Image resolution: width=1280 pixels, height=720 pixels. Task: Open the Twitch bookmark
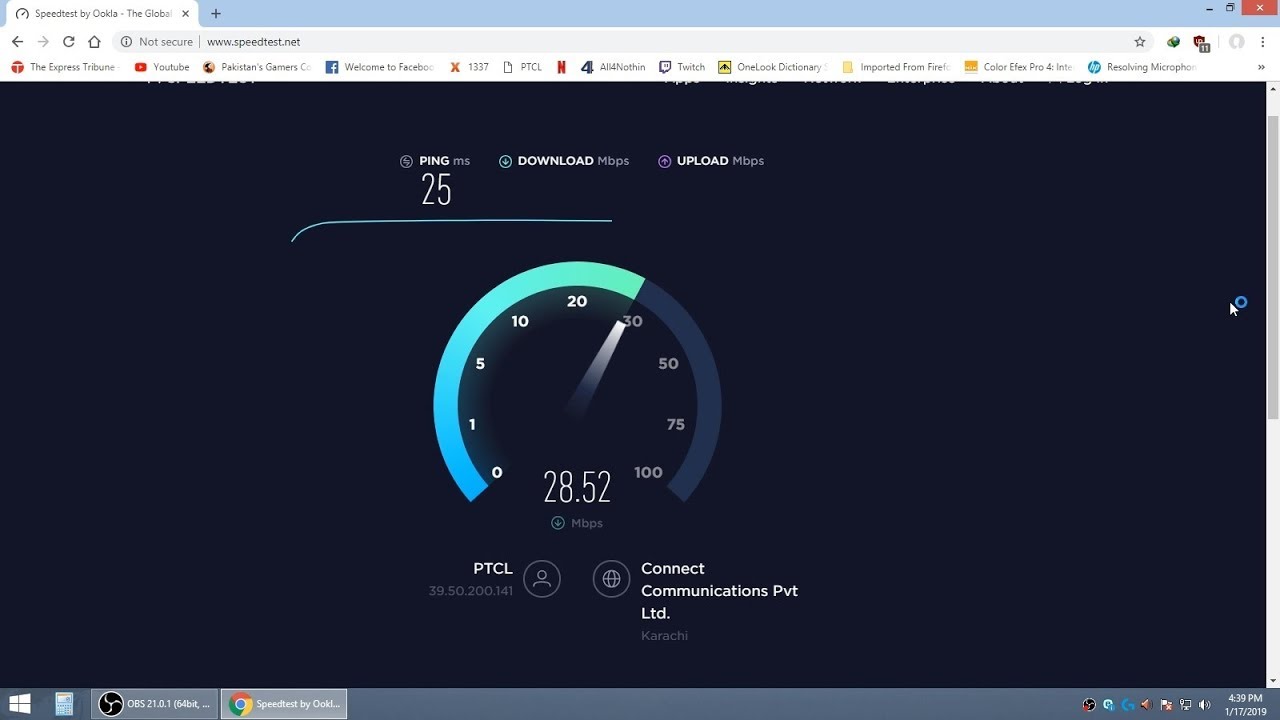click(x=682, y=67)
